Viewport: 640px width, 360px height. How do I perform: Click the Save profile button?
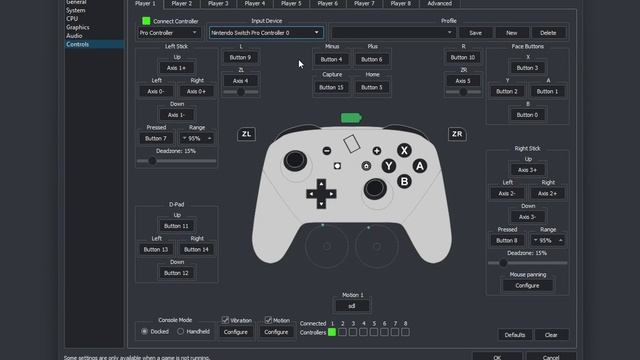click(476, 33)
